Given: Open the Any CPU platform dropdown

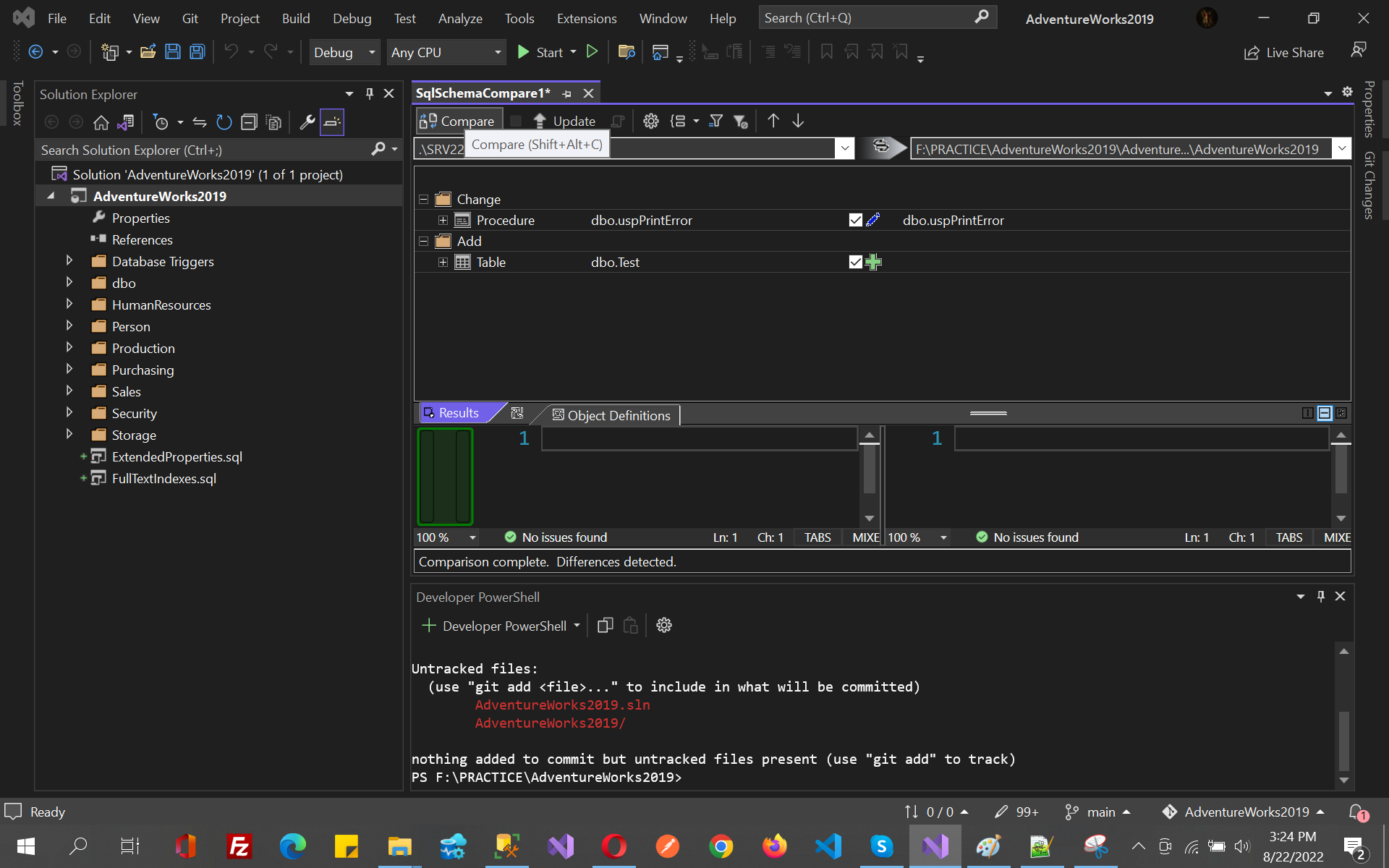Looking at the screenshot, I should click(x=496, y=52).
